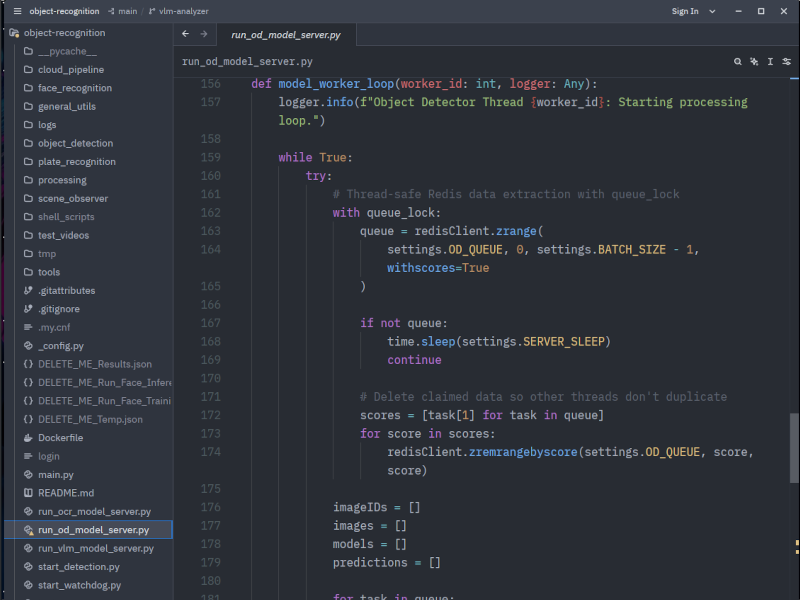Open the object-recognition project switcher
The height and width of the screenshot is (600, 800).
64,11
